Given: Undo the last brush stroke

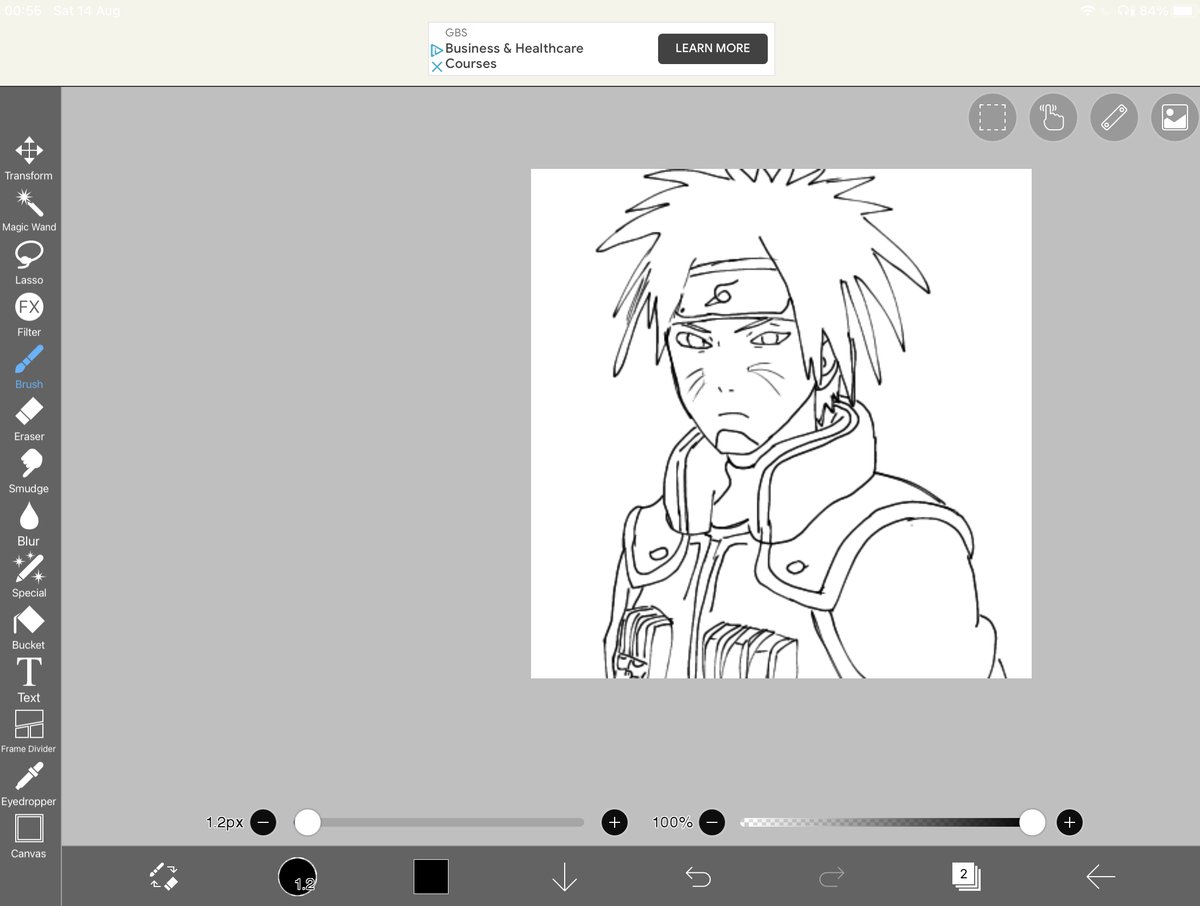Looking at the screenshot, I should [x=698, y=876].
